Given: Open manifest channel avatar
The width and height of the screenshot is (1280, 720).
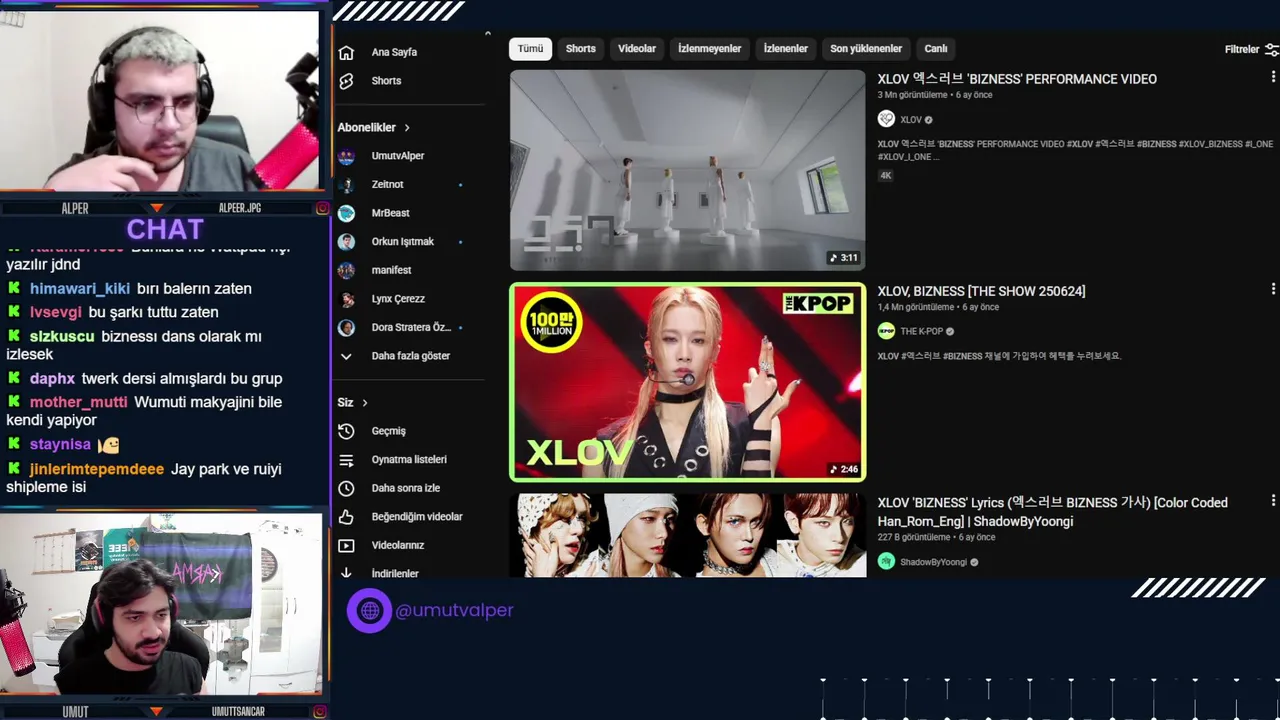Looking at the screenshot, I should [x=346, y=270].
